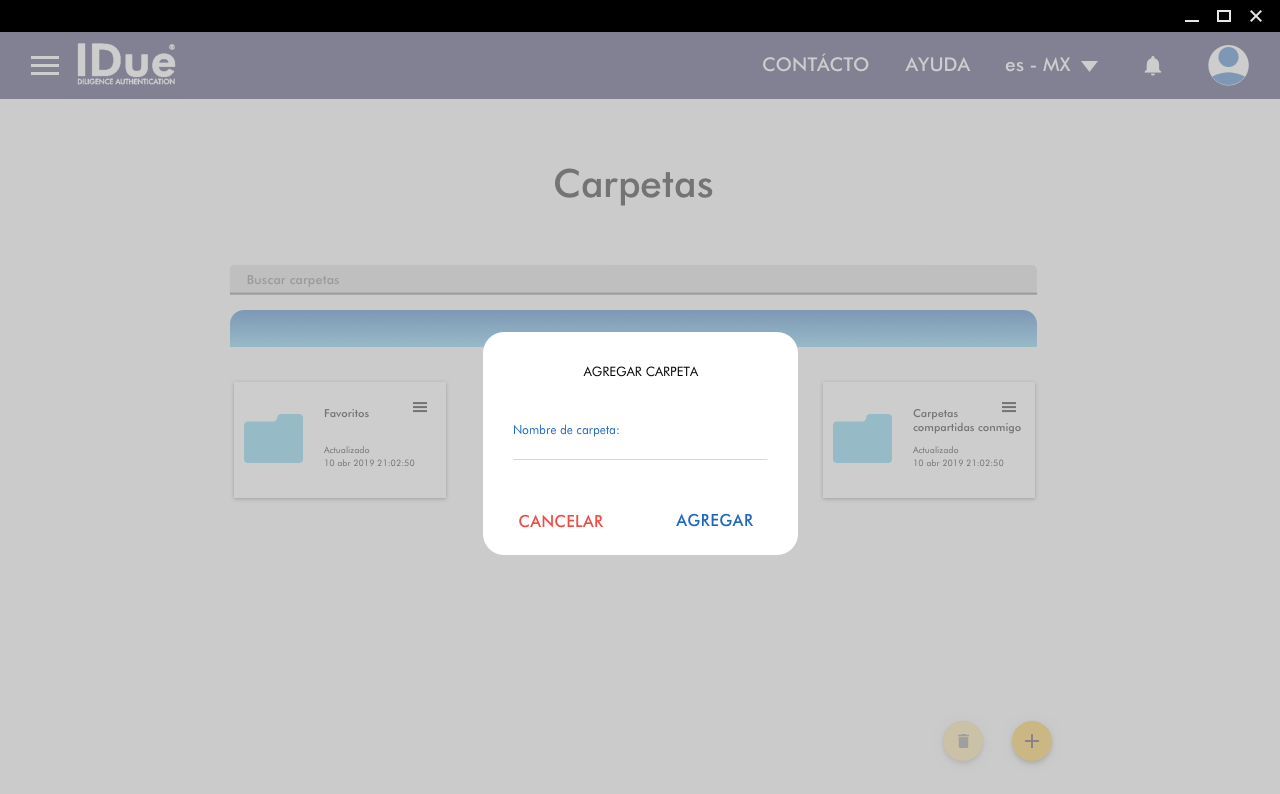Open the CONTÁCTO page
Viewport: 1280px width, 794px height.
click(815, 65)
